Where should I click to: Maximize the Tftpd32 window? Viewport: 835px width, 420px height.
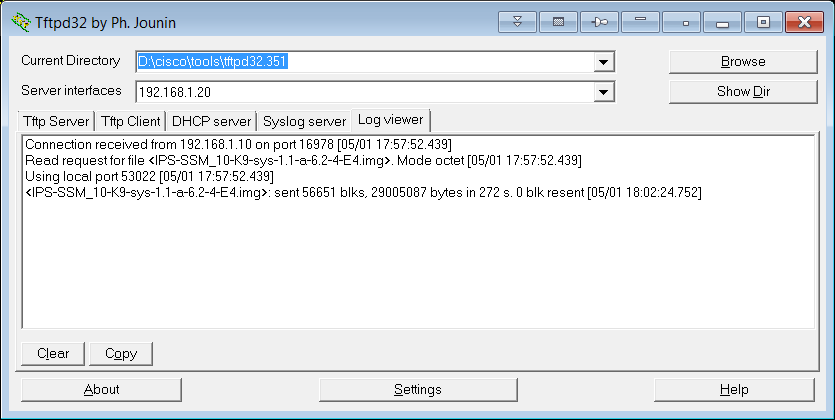(x=763, y=22)
